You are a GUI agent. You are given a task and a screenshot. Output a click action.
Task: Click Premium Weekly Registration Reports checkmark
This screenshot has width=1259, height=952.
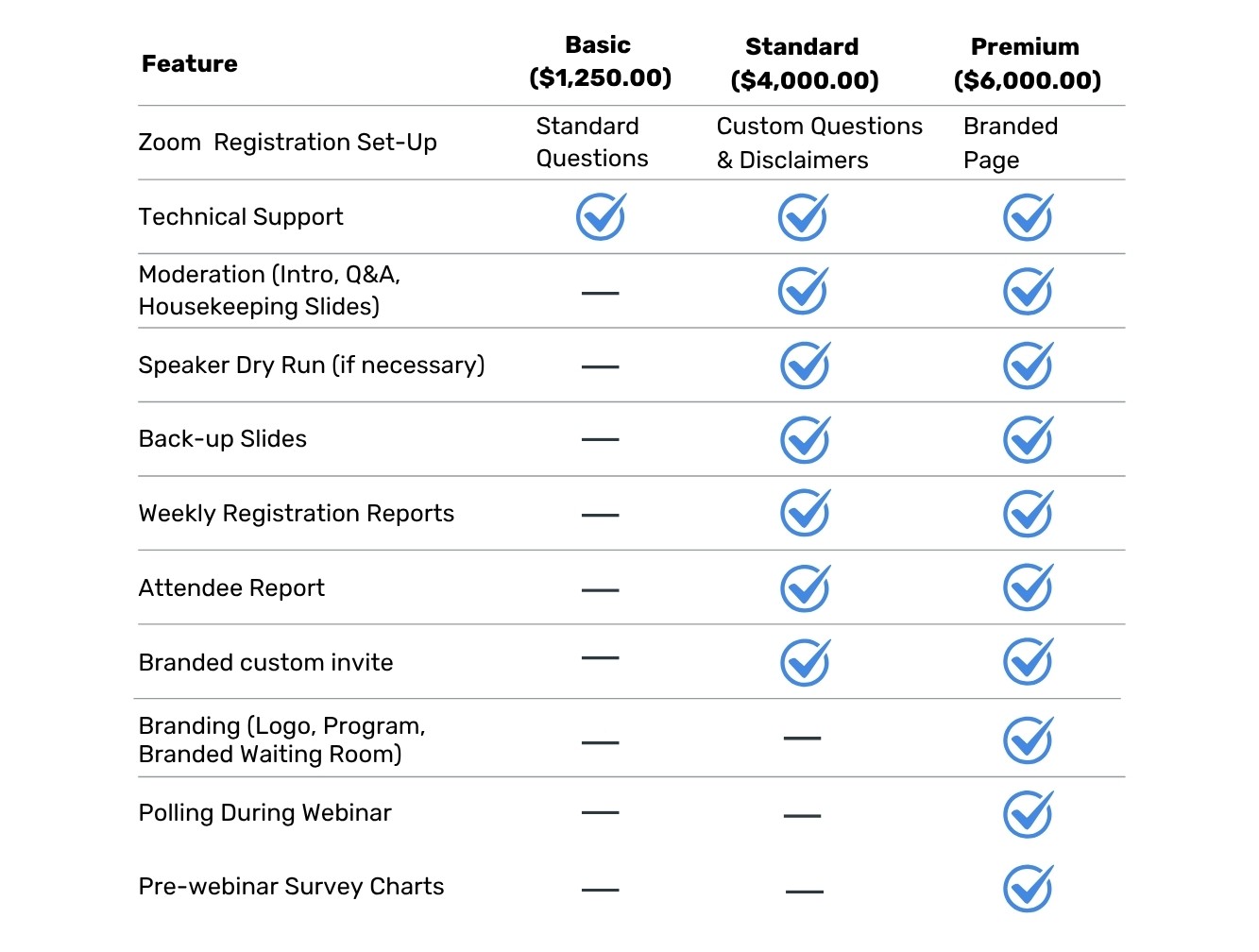(x=1028, y=514)
